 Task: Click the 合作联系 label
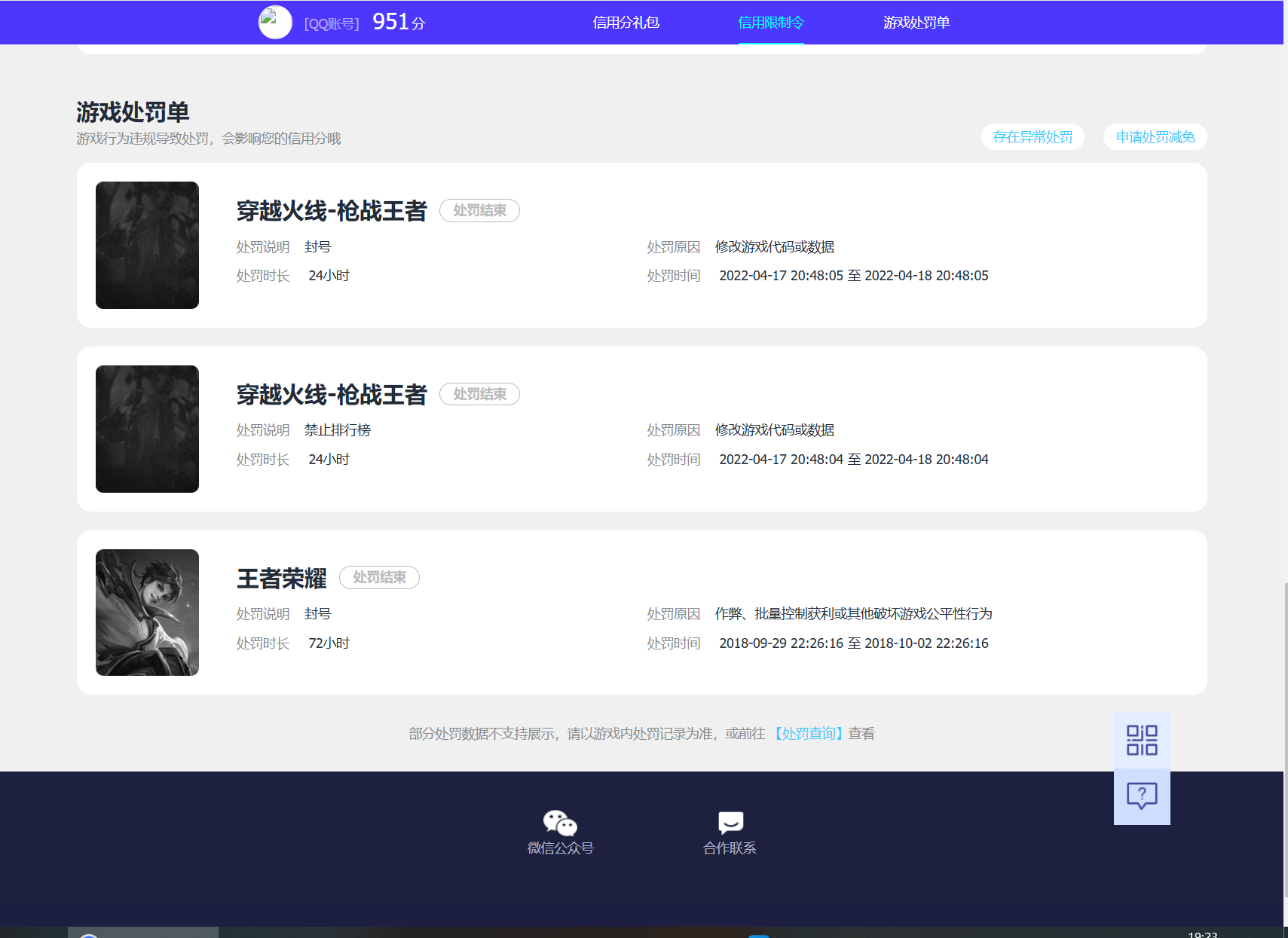730,848
